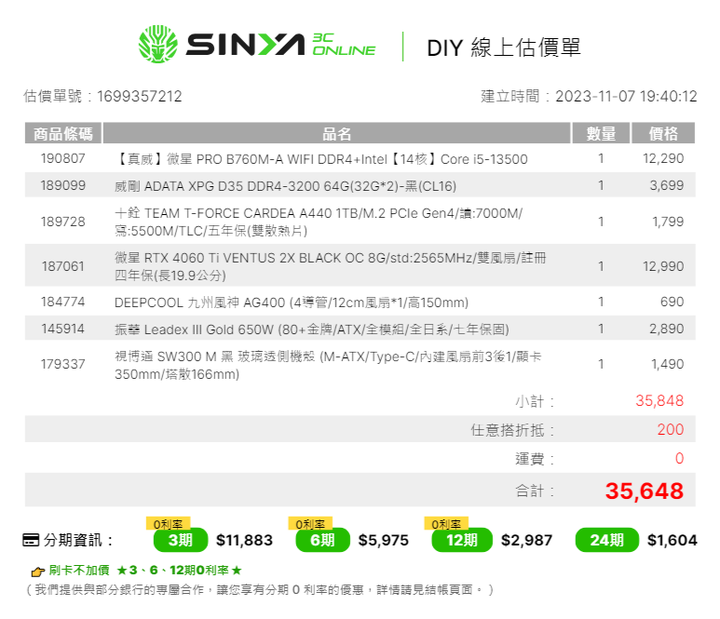Viewport: 720px width, 619px height.
Task: Select the 12期 installment badge
Action: (462, 540)
